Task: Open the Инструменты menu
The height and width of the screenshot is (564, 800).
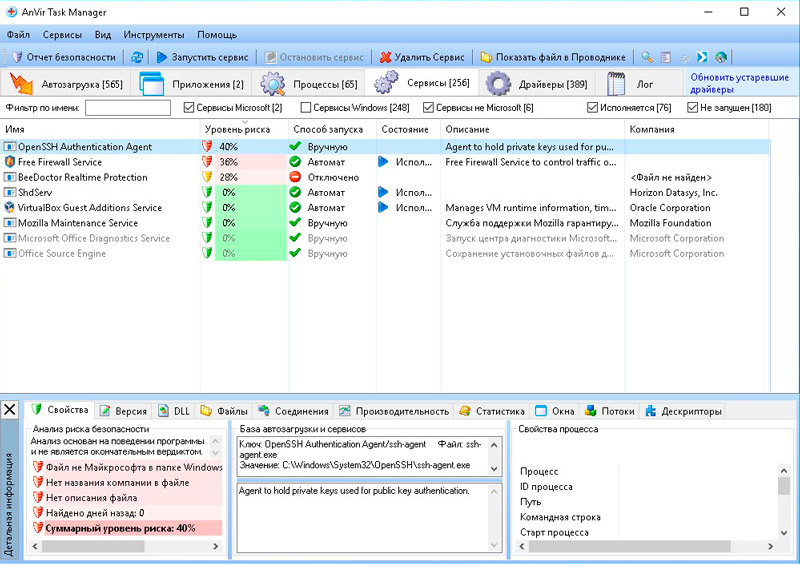Action: click(153, 34)
